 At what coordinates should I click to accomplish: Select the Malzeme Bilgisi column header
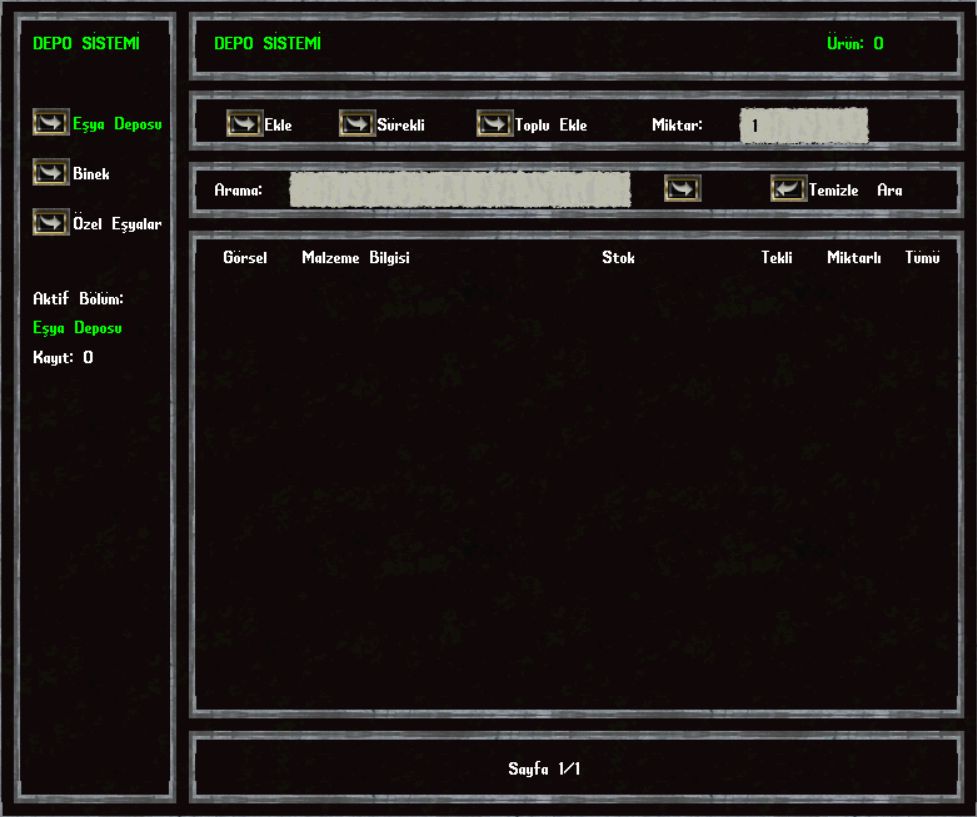356,257
